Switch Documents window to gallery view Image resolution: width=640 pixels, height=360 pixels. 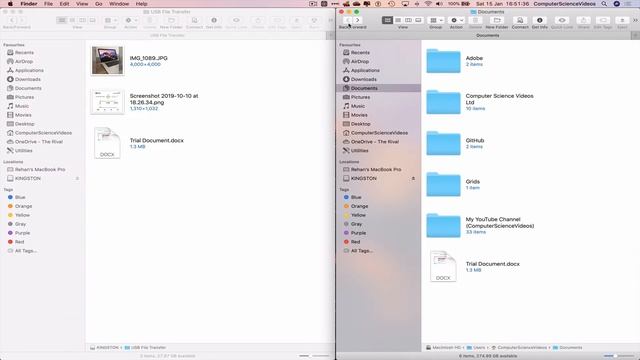418,20
